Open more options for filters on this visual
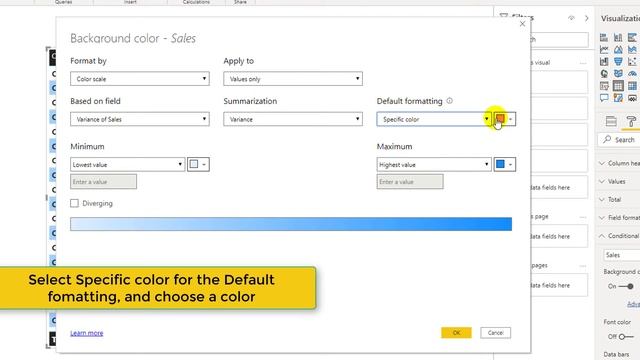 583,63
